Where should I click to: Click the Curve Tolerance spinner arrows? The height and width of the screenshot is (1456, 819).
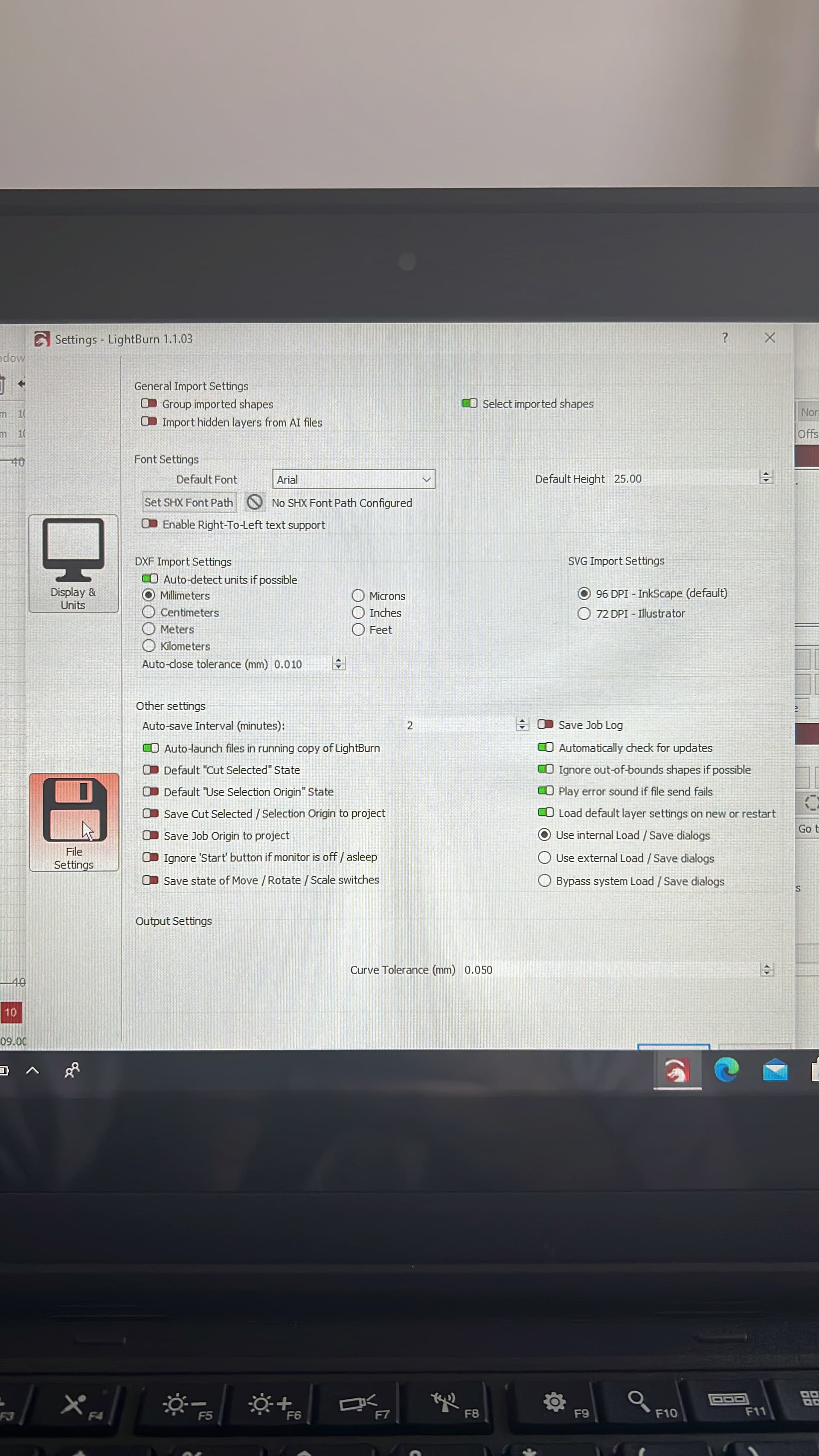pyautogui.click(x=767, y=970)
